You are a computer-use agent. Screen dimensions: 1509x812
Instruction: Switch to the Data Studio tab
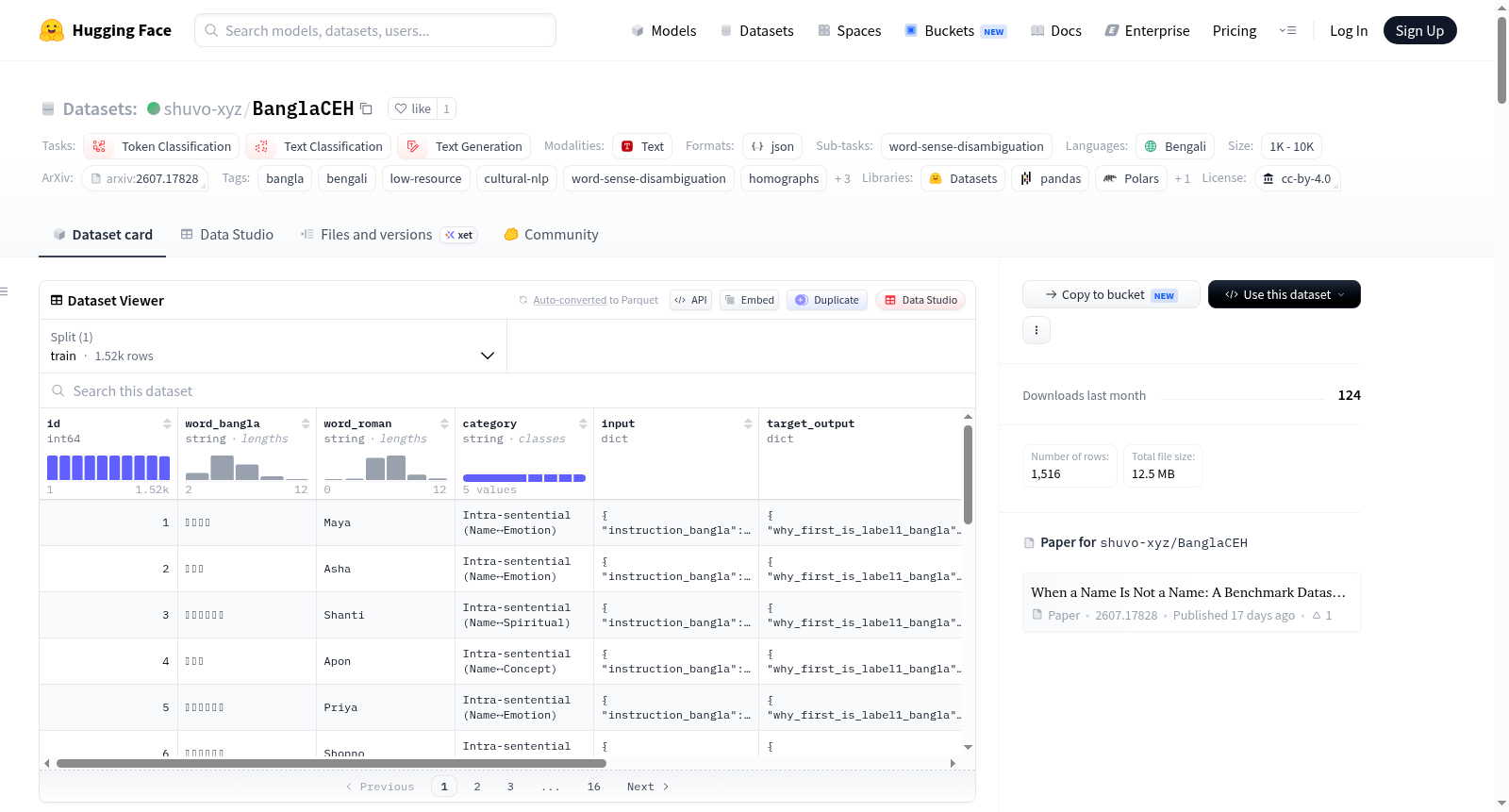227,235
